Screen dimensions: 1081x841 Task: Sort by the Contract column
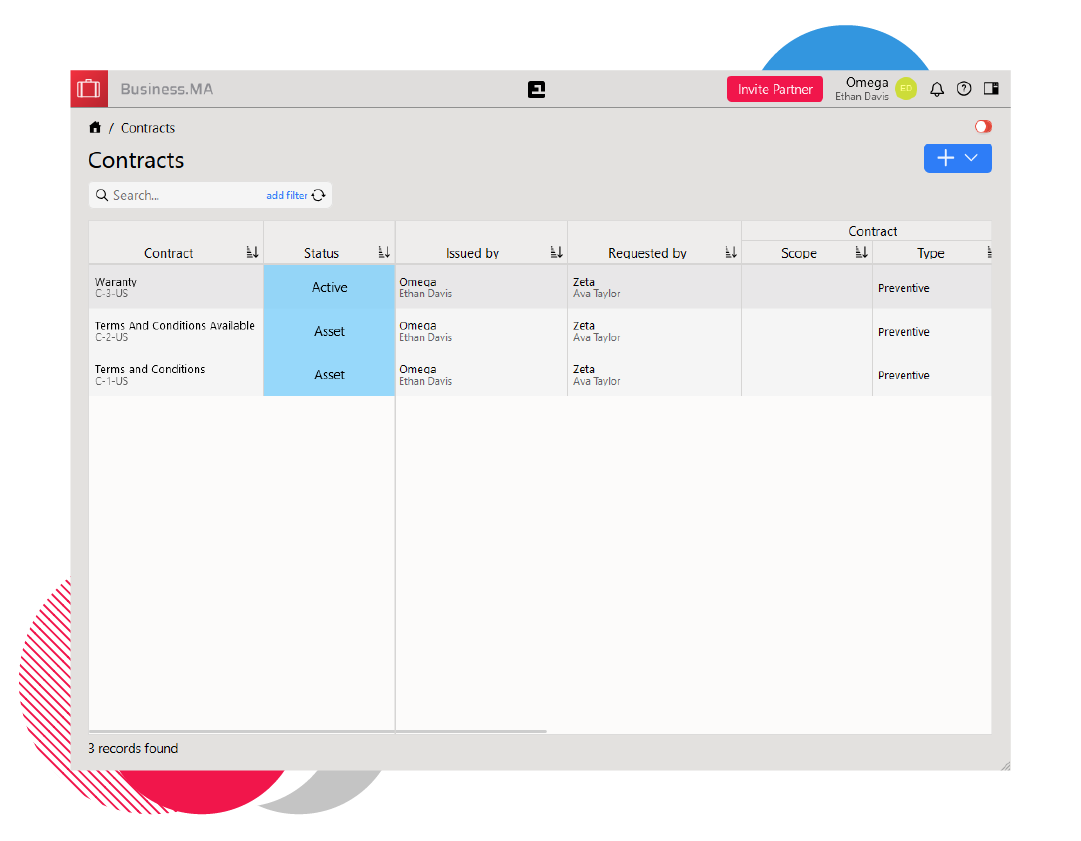point(252,253)
